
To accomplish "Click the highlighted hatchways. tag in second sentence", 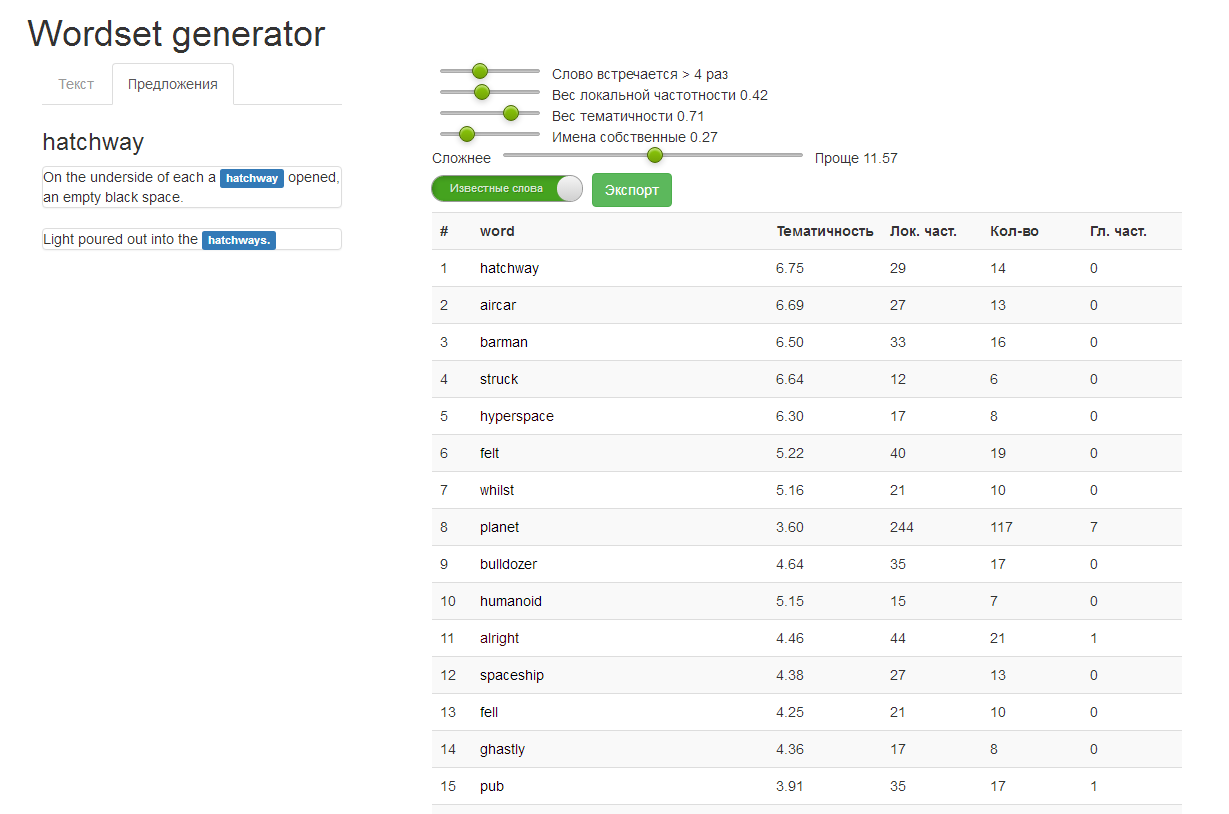I will (239, 240).
